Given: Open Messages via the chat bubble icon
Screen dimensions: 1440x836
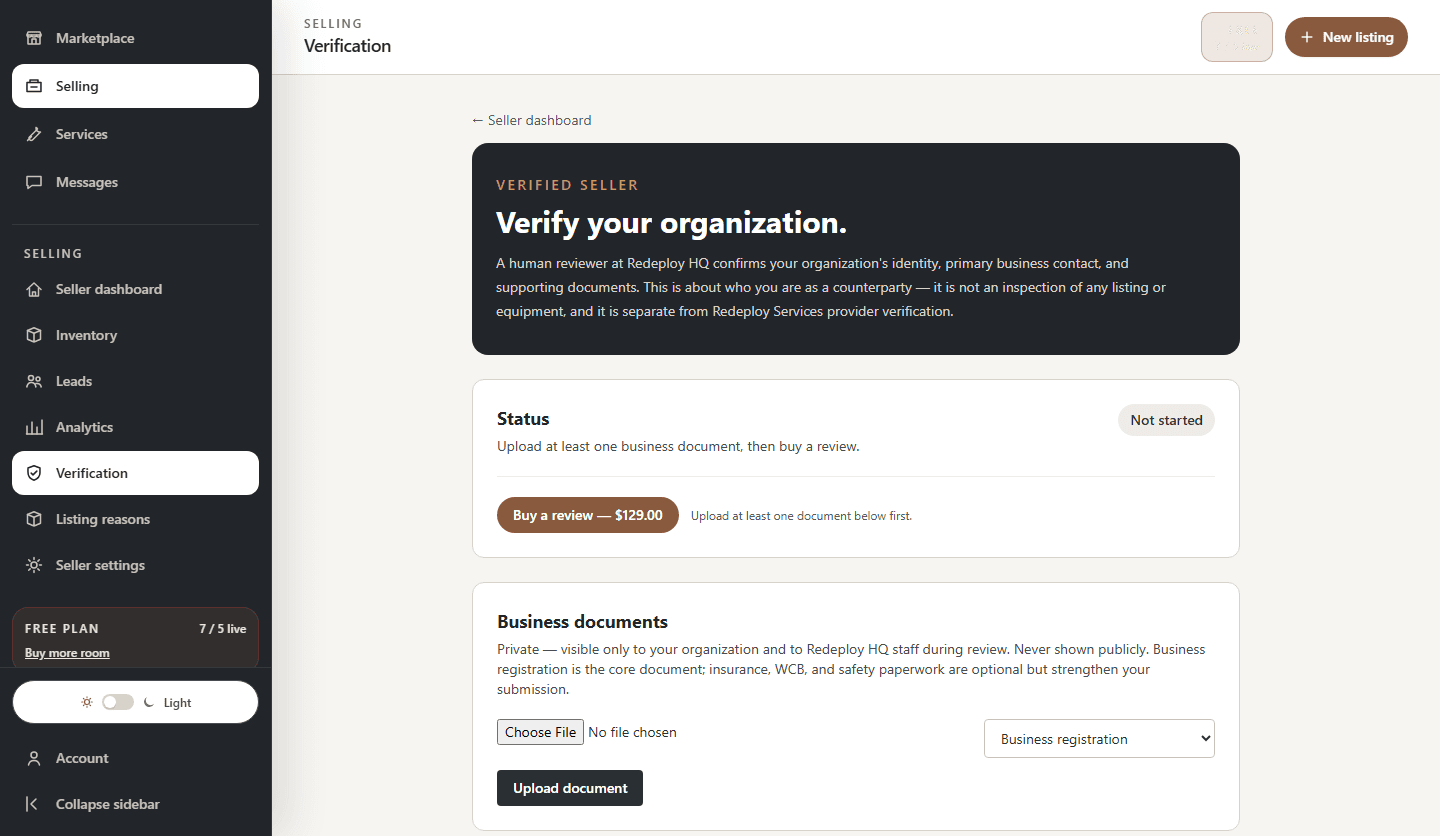Looking at the screenshot, I should click(x=34, y=182).
